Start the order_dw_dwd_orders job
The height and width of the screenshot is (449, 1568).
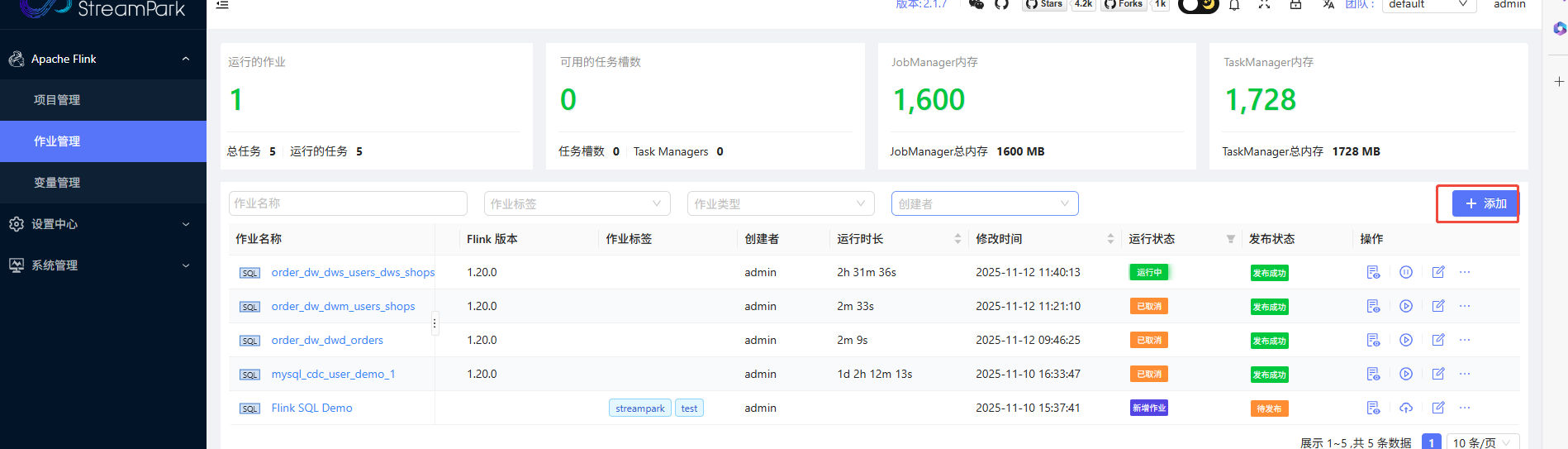[x=1406, y=340]
